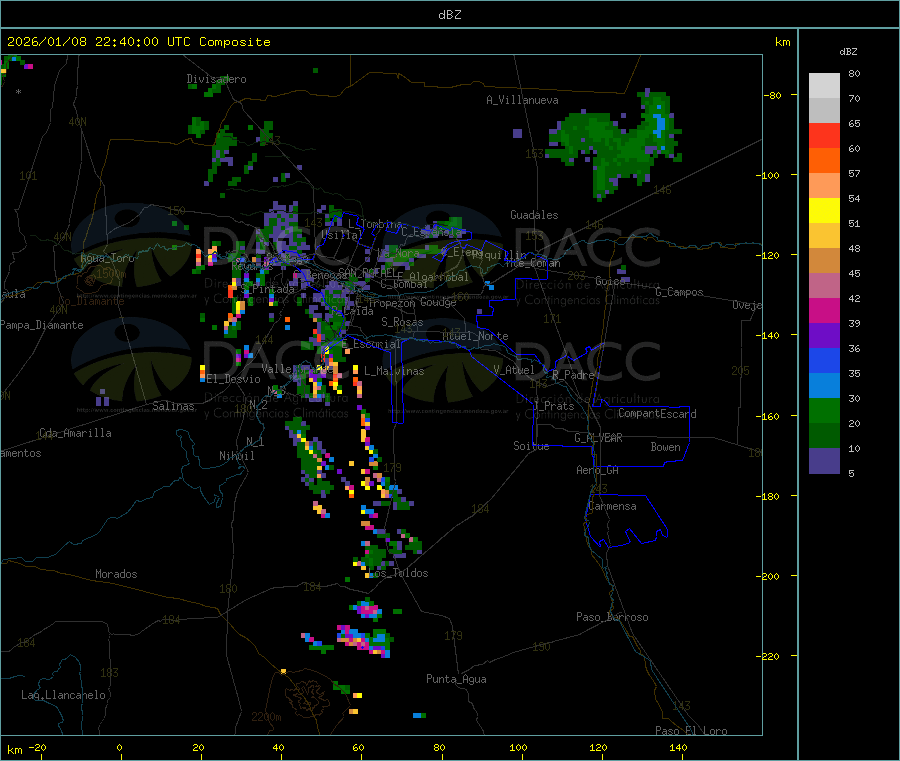Click the Aero_GA place label
Screen dimensions: 900x761
[x=597, y=471]
